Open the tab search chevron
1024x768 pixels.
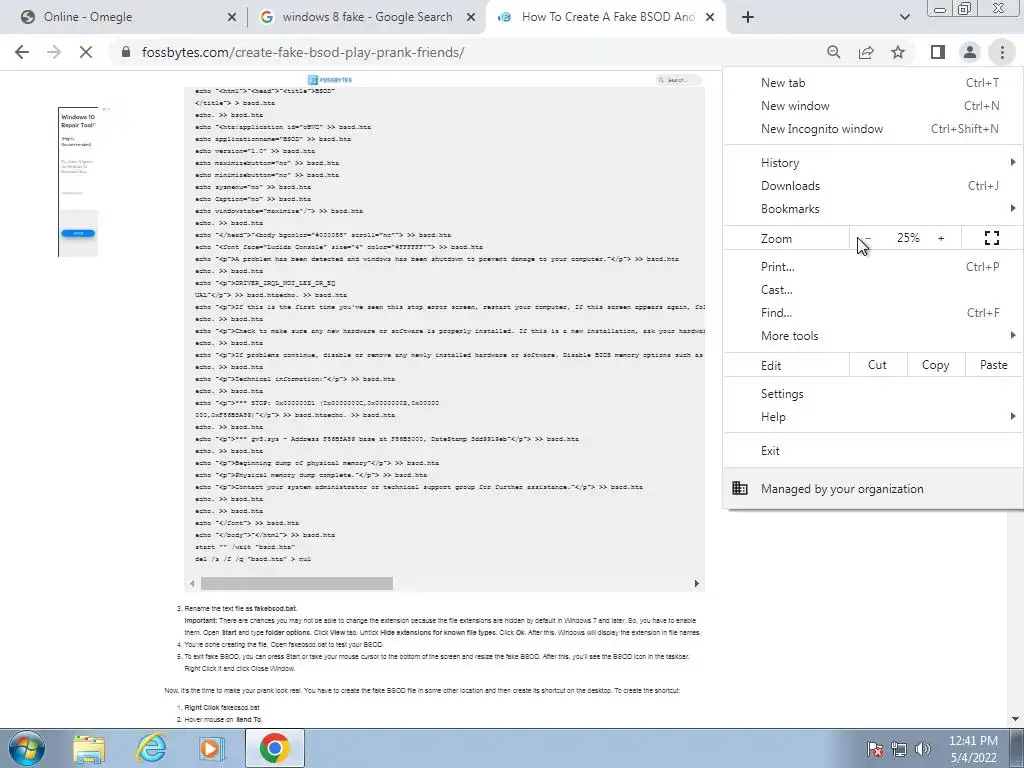pyautogui.click(x=904, y=17)
